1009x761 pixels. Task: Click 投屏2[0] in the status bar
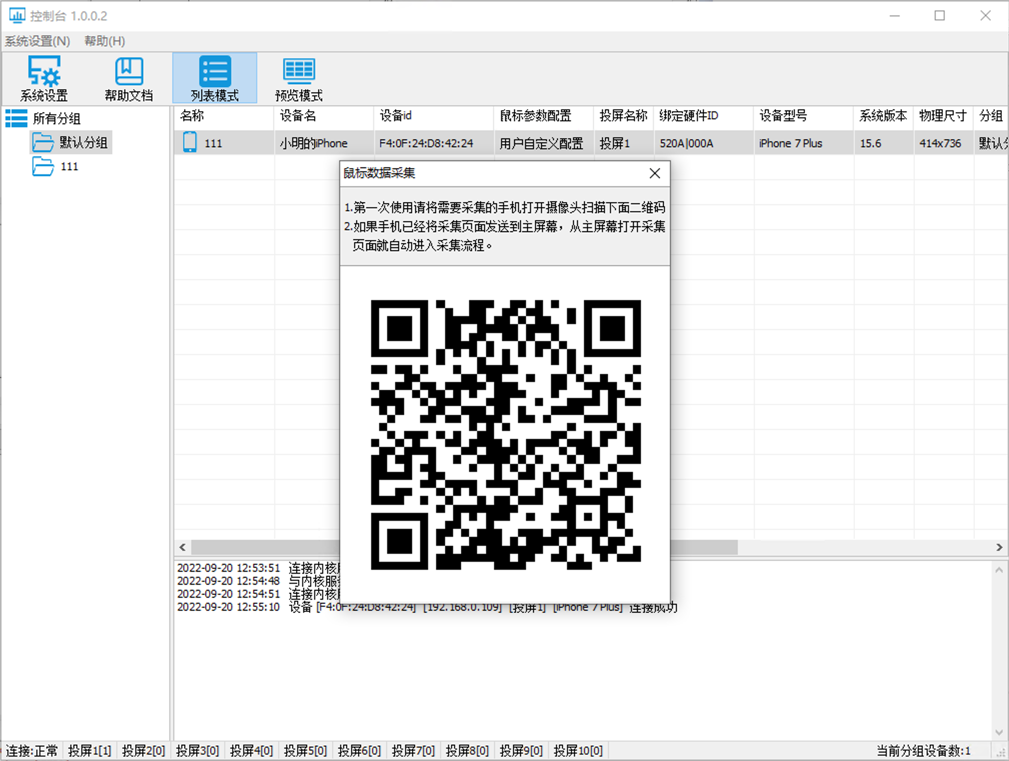pyautogui.click(x=143, y=751)
